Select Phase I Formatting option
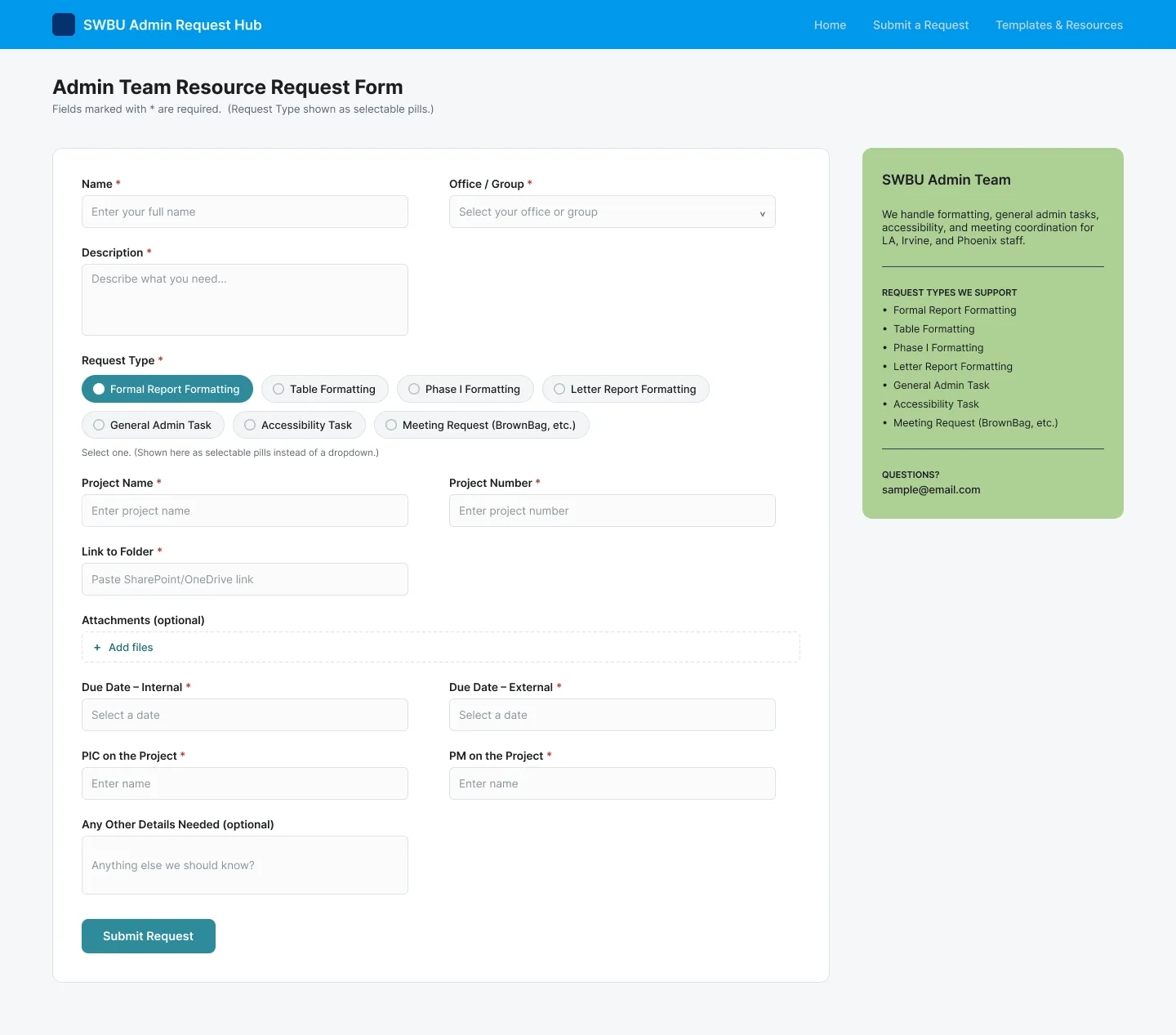Image resolution: width=1176 pixels, height=1035 pixels. pos(465,389)
